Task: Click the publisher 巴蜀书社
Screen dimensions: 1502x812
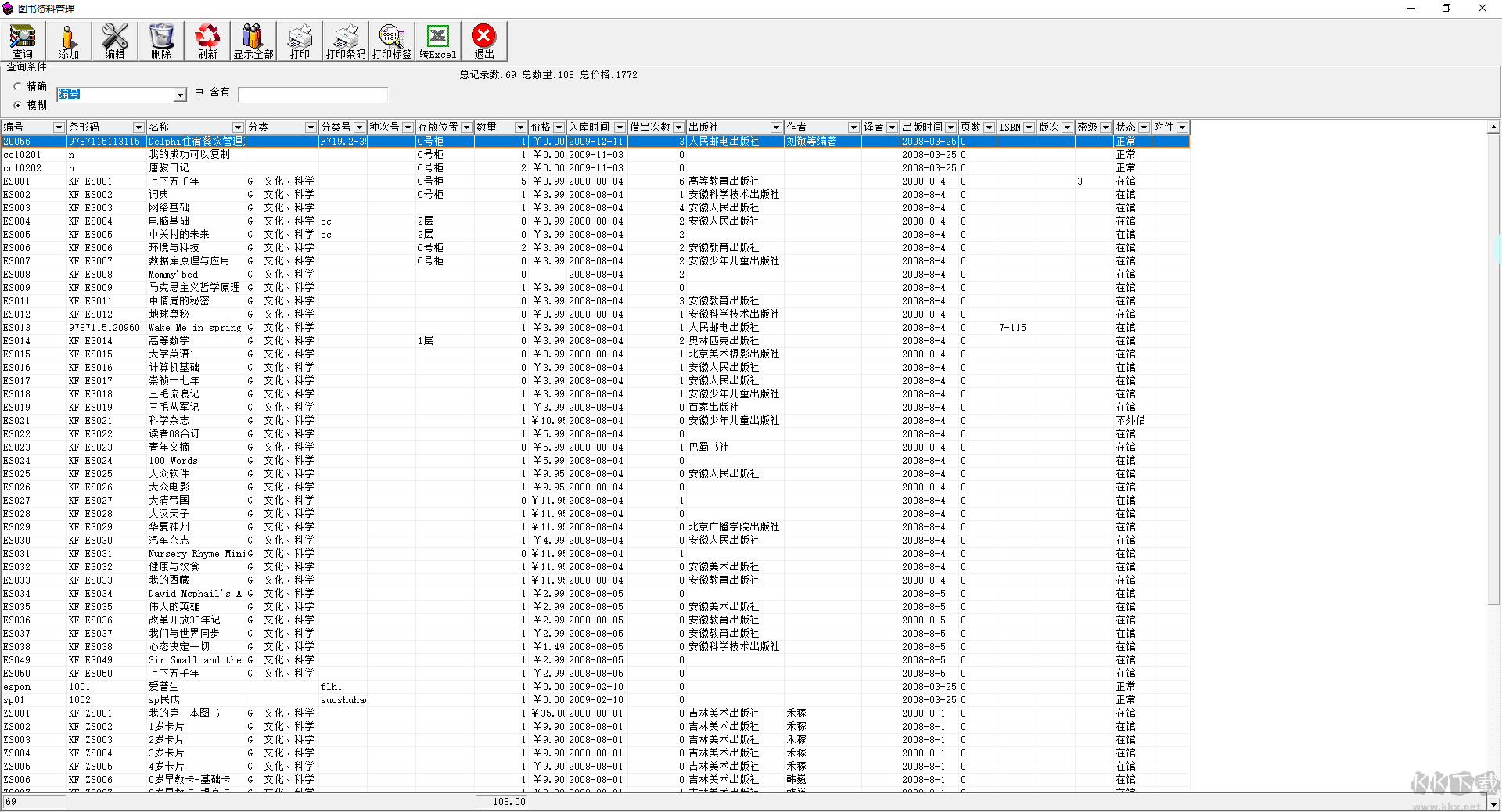Action: [x=709, y=447]
